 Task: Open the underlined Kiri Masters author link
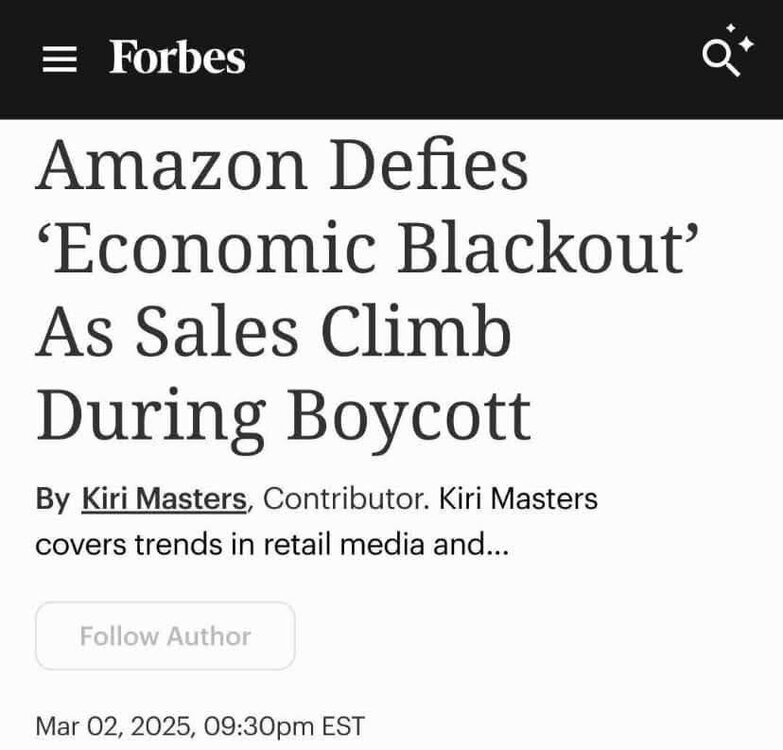[x=163, y=499]
